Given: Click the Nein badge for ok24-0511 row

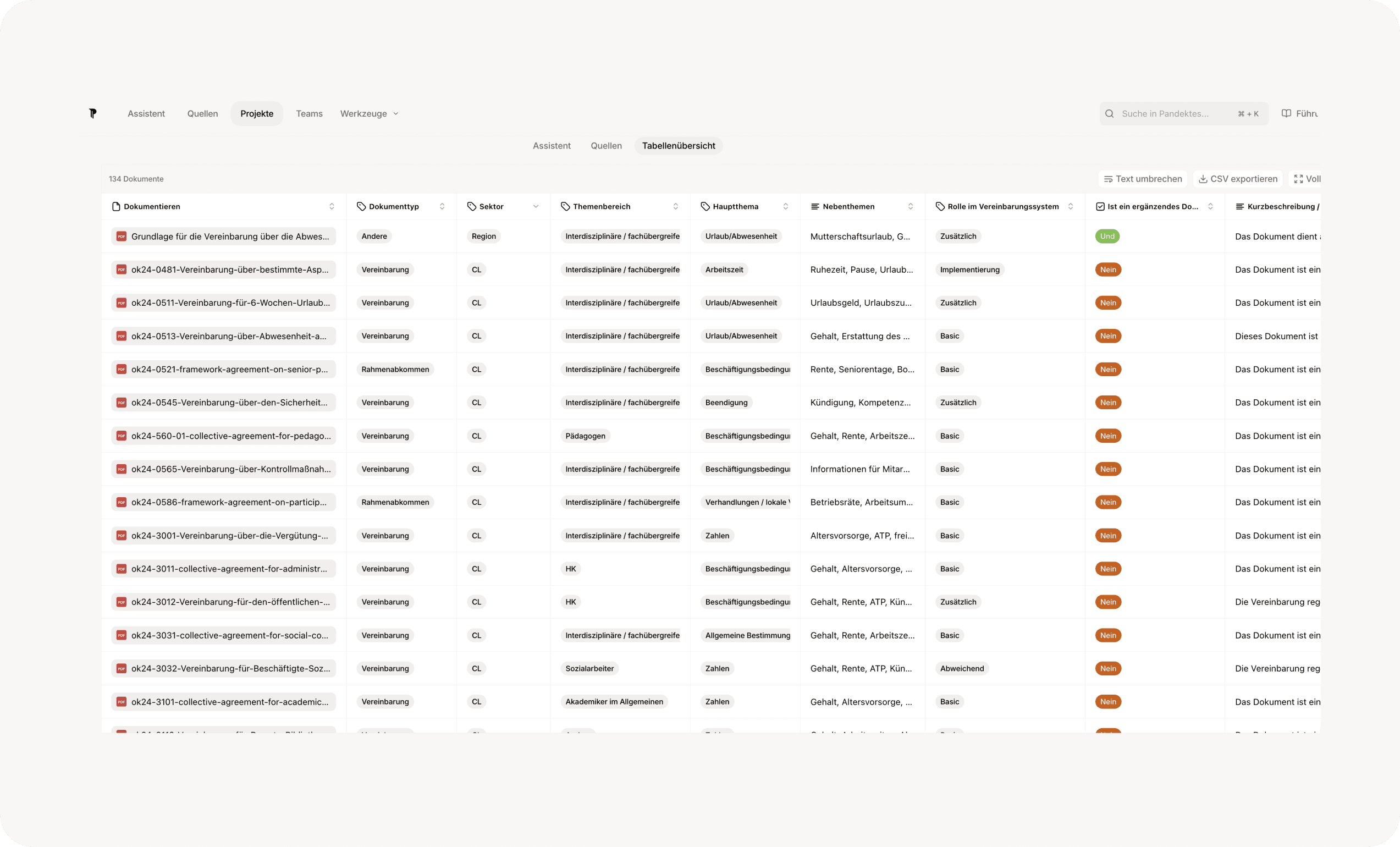Looking at the screenshot, I should [x=1107, y=303].
